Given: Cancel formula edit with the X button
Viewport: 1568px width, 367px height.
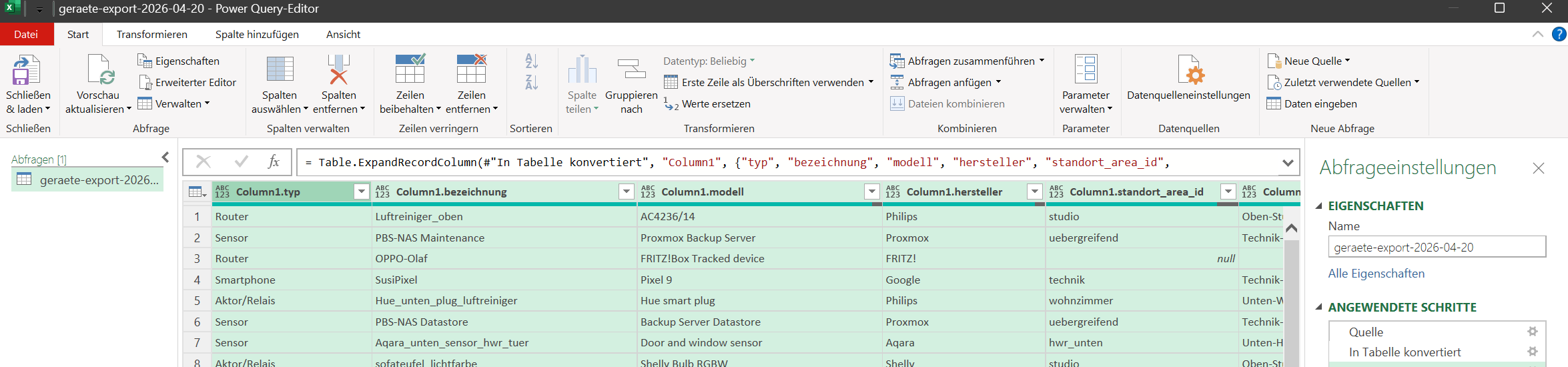Looking at the screenshot, I should point(204,161).
